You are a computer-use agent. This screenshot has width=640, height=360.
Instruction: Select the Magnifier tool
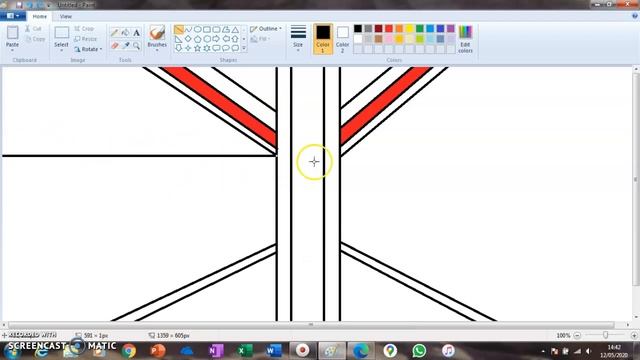pos(136,45)
